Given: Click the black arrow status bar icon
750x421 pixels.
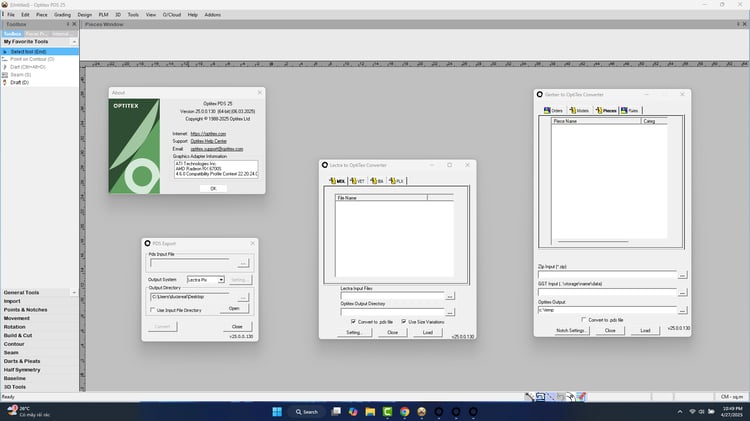Looking at the screenshot, I should (570, 397).
